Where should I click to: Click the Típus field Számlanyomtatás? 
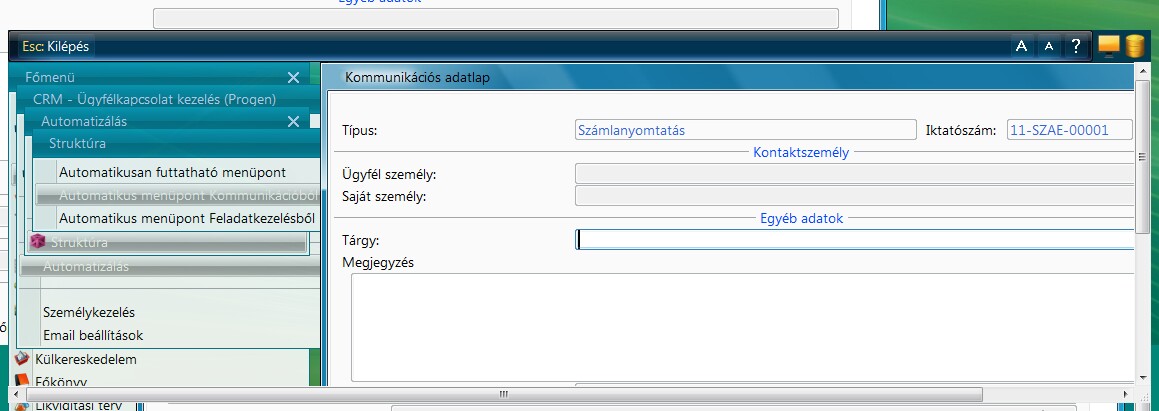[746, 130]
